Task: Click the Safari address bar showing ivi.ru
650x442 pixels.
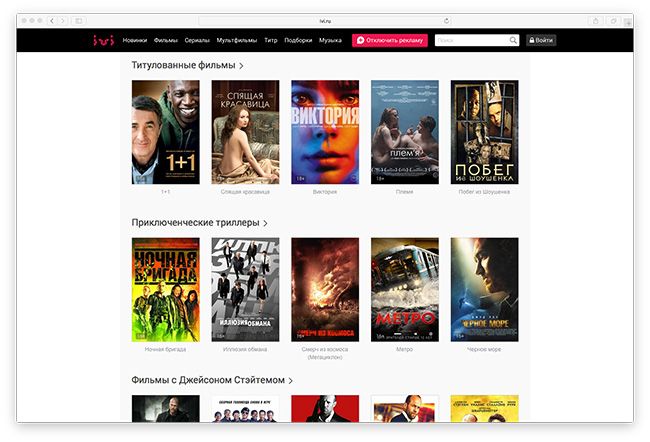Action: click(x=324, y=20)
